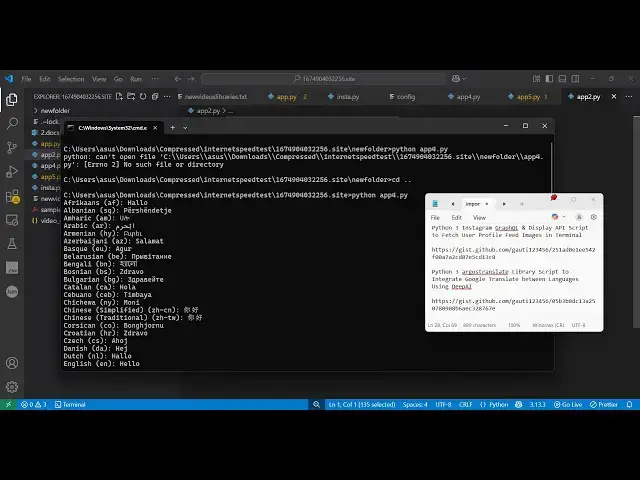Go back using the navigation arrow
This screenshot has width=640, height=480.
click(x=178, y=79)
